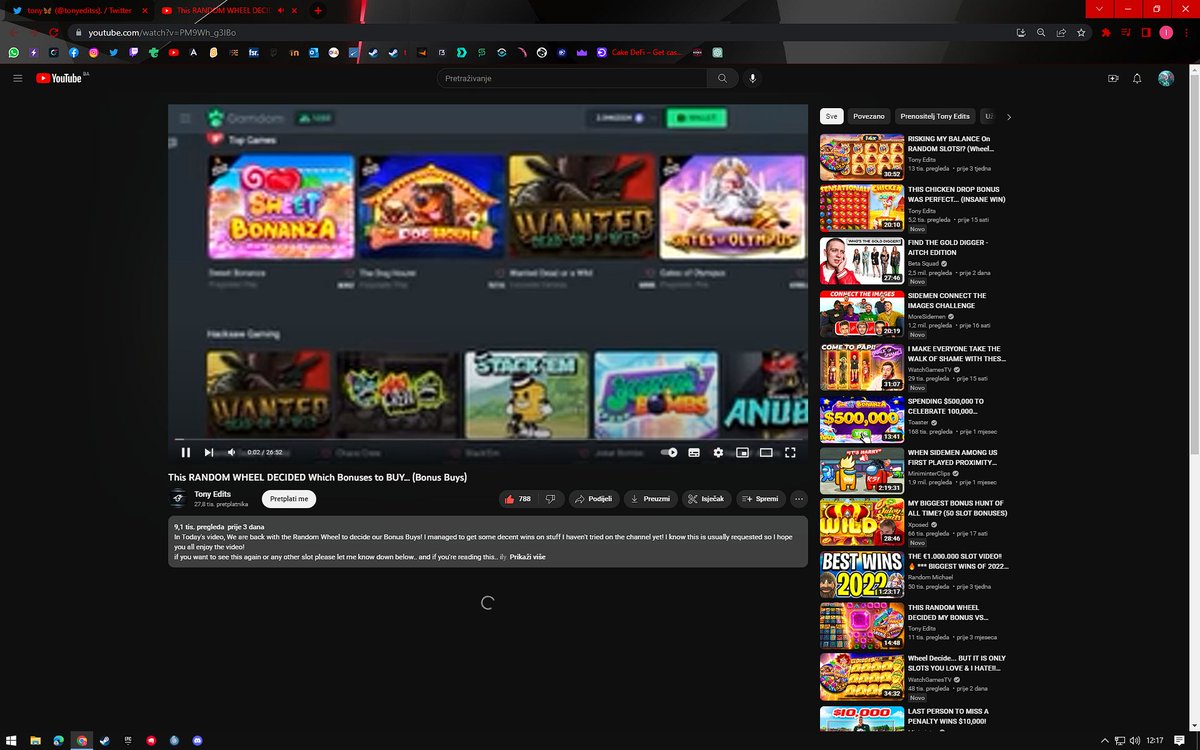The width and height of the screenshot is (1200, 750).
Task: Toggle subtitles/closed captions button
Action: coord(694,452)
